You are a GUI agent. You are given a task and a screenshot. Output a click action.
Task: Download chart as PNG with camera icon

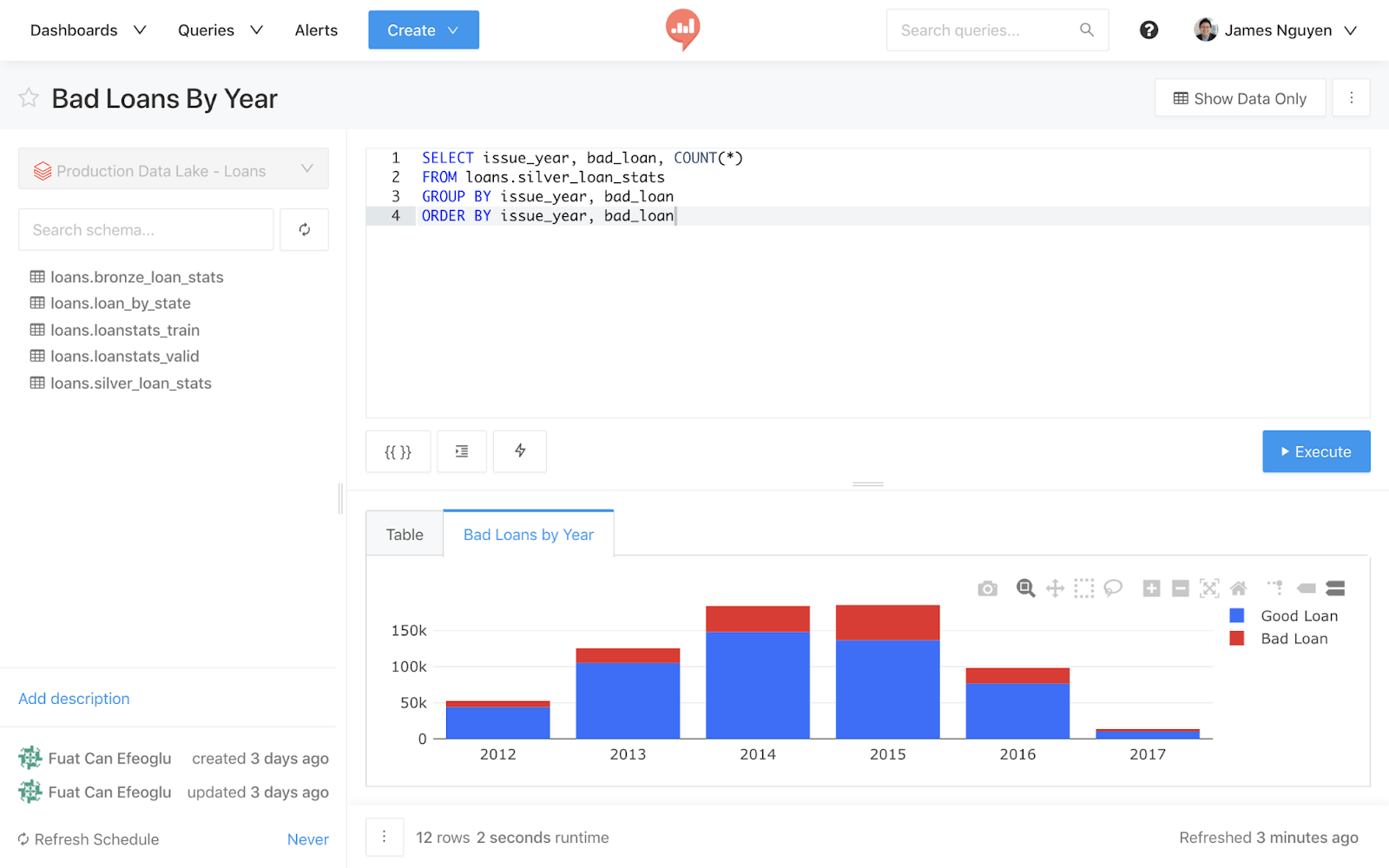987,589
